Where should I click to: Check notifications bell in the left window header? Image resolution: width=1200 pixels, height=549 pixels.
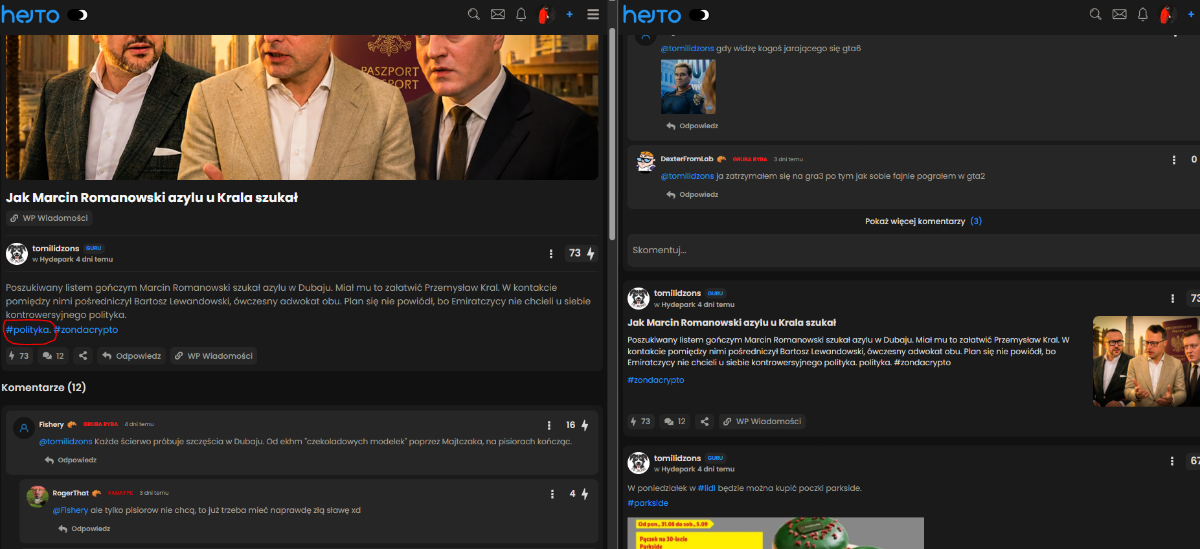click(521, 15)
